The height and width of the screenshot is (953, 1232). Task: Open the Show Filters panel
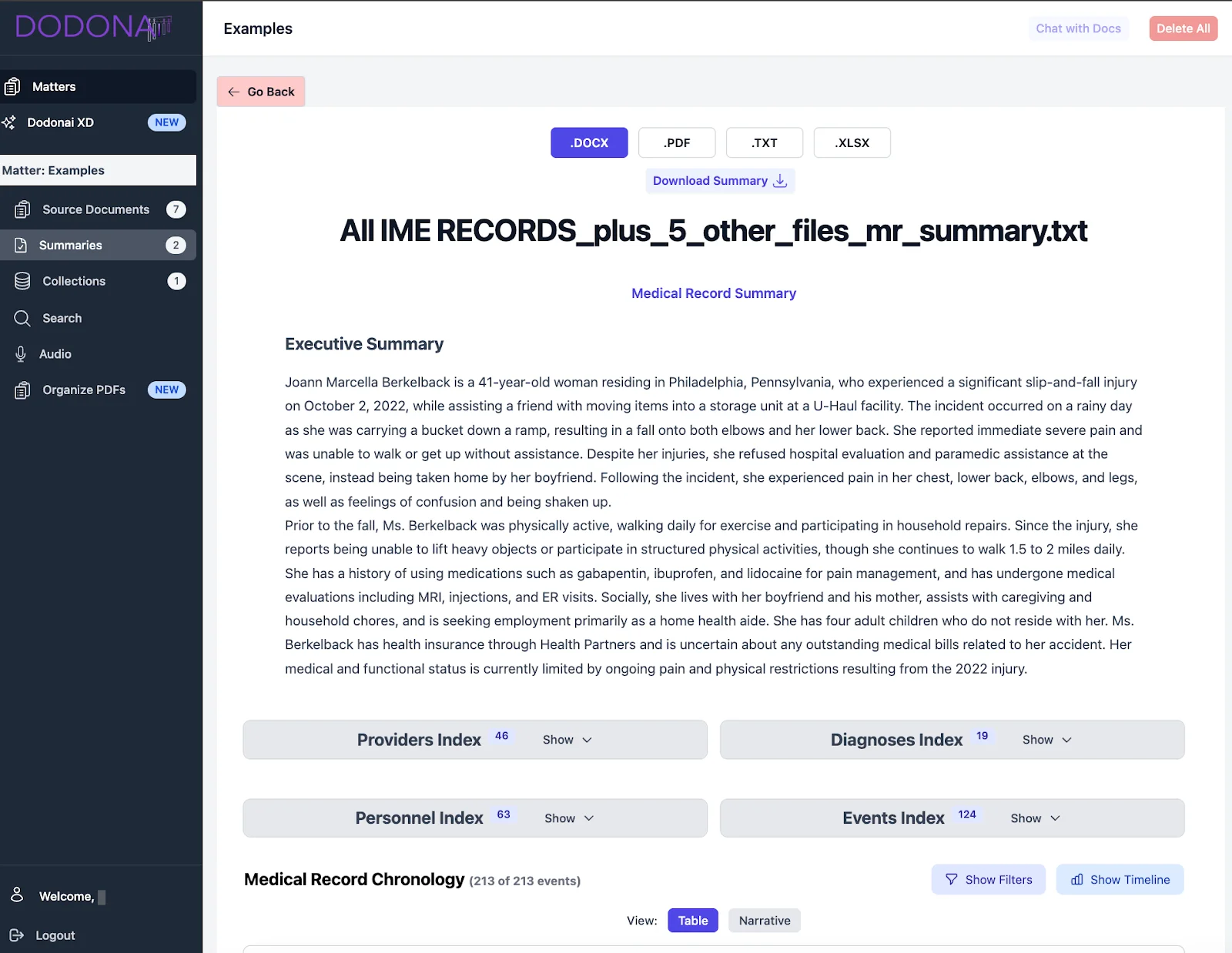point(988,880)
